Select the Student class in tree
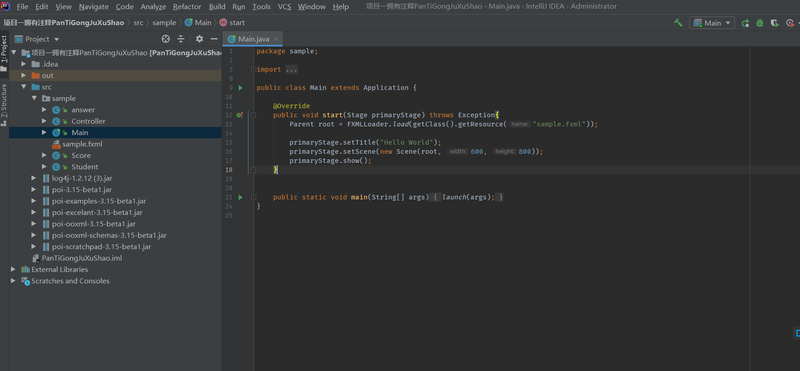The height and width of the screenshot is (371, 800). [x=85, y=167]
